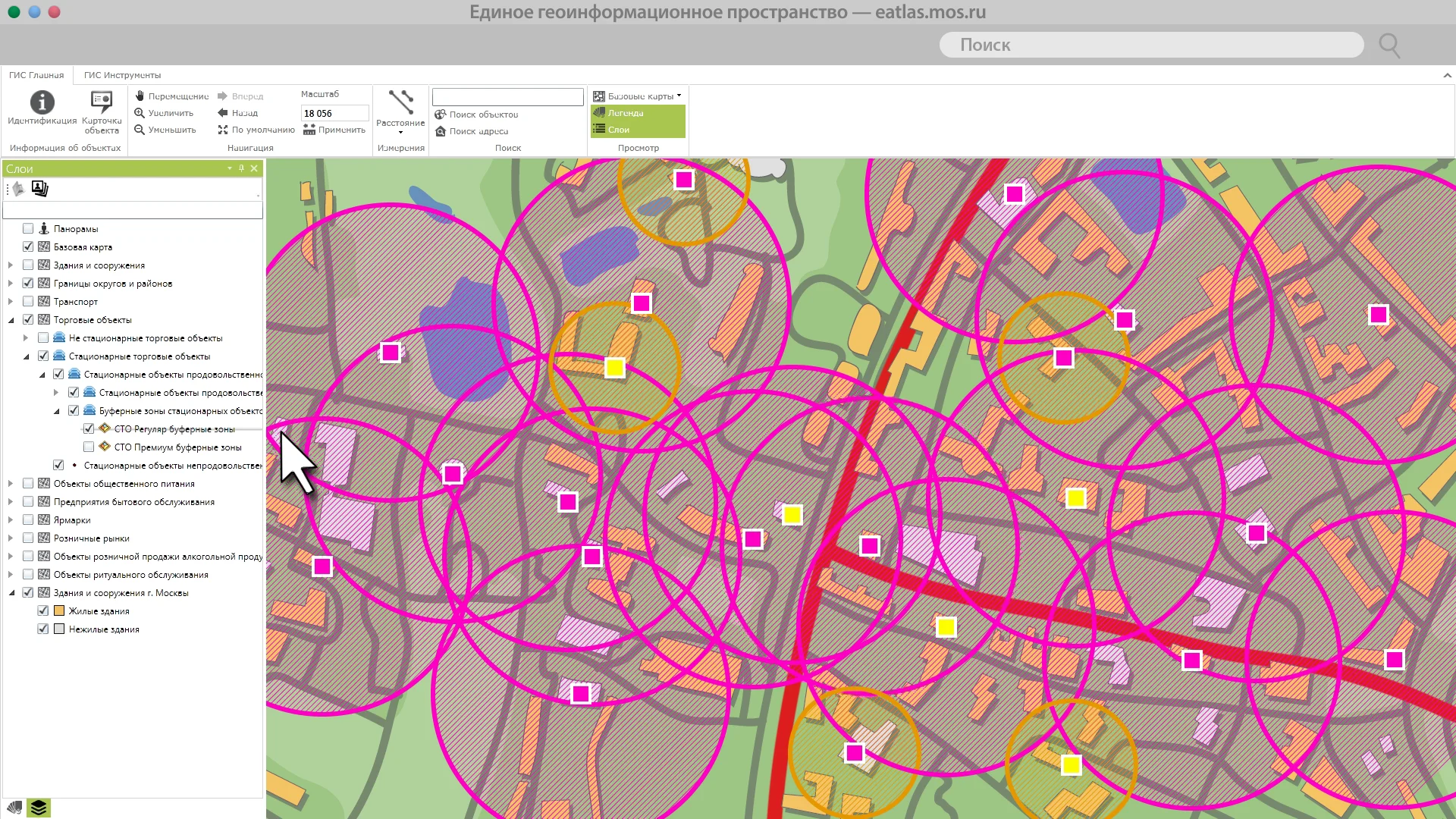Apply the scale with Применить
Image resolution: width=1456 pixels, height=819 pixels.
coord(334,130)
